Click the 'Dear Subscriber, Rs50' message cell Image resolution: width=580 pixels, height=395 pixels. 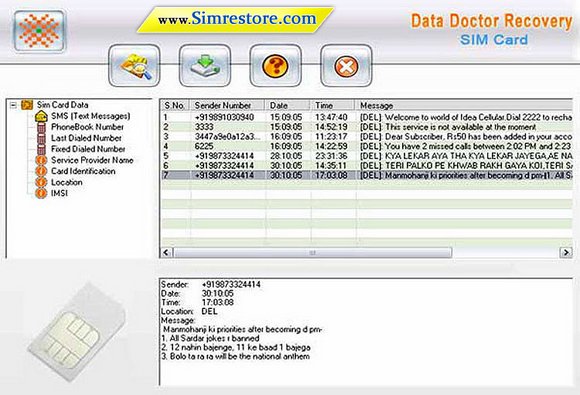click(466, 136)
